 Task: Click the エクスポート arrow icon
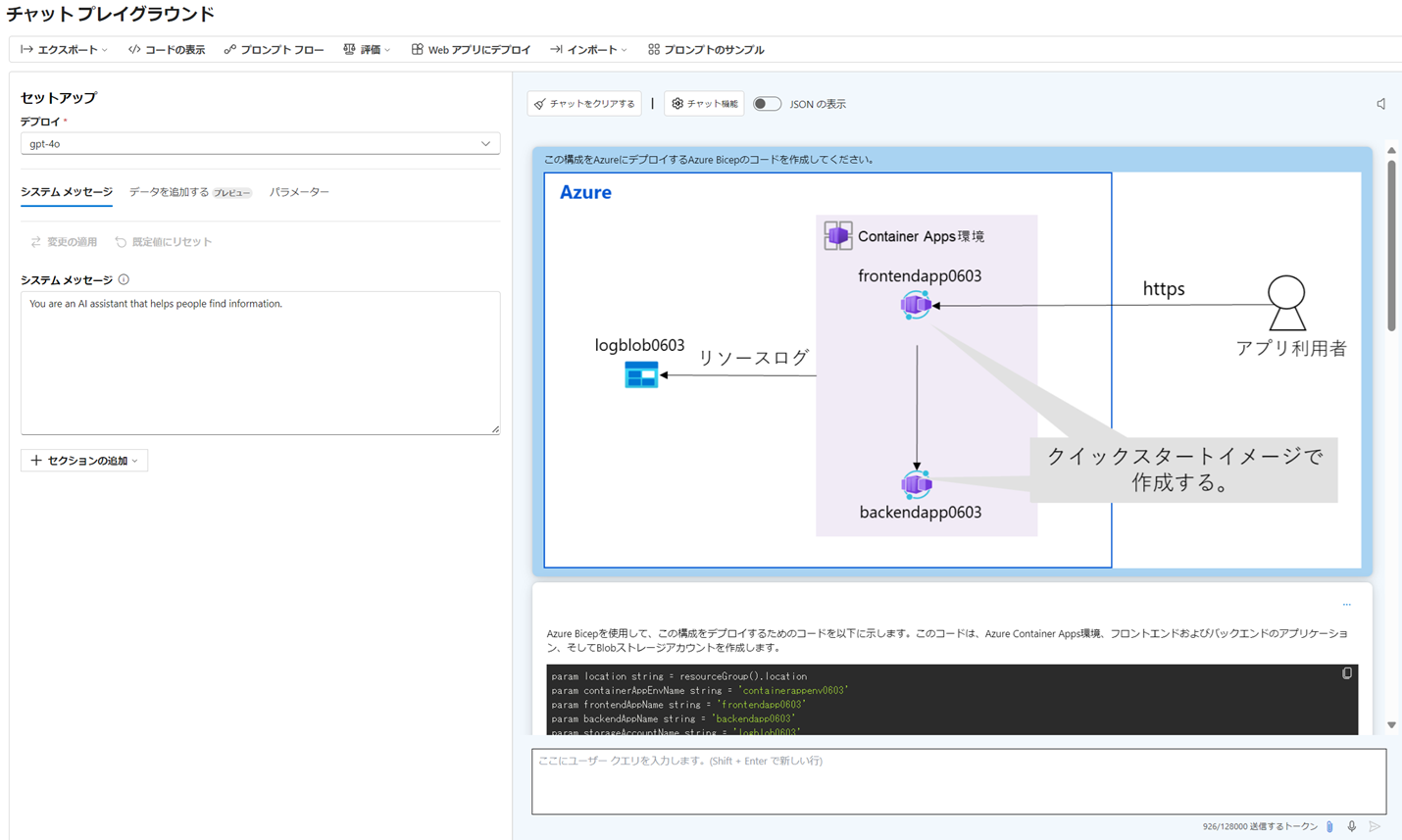pos(26,49)
